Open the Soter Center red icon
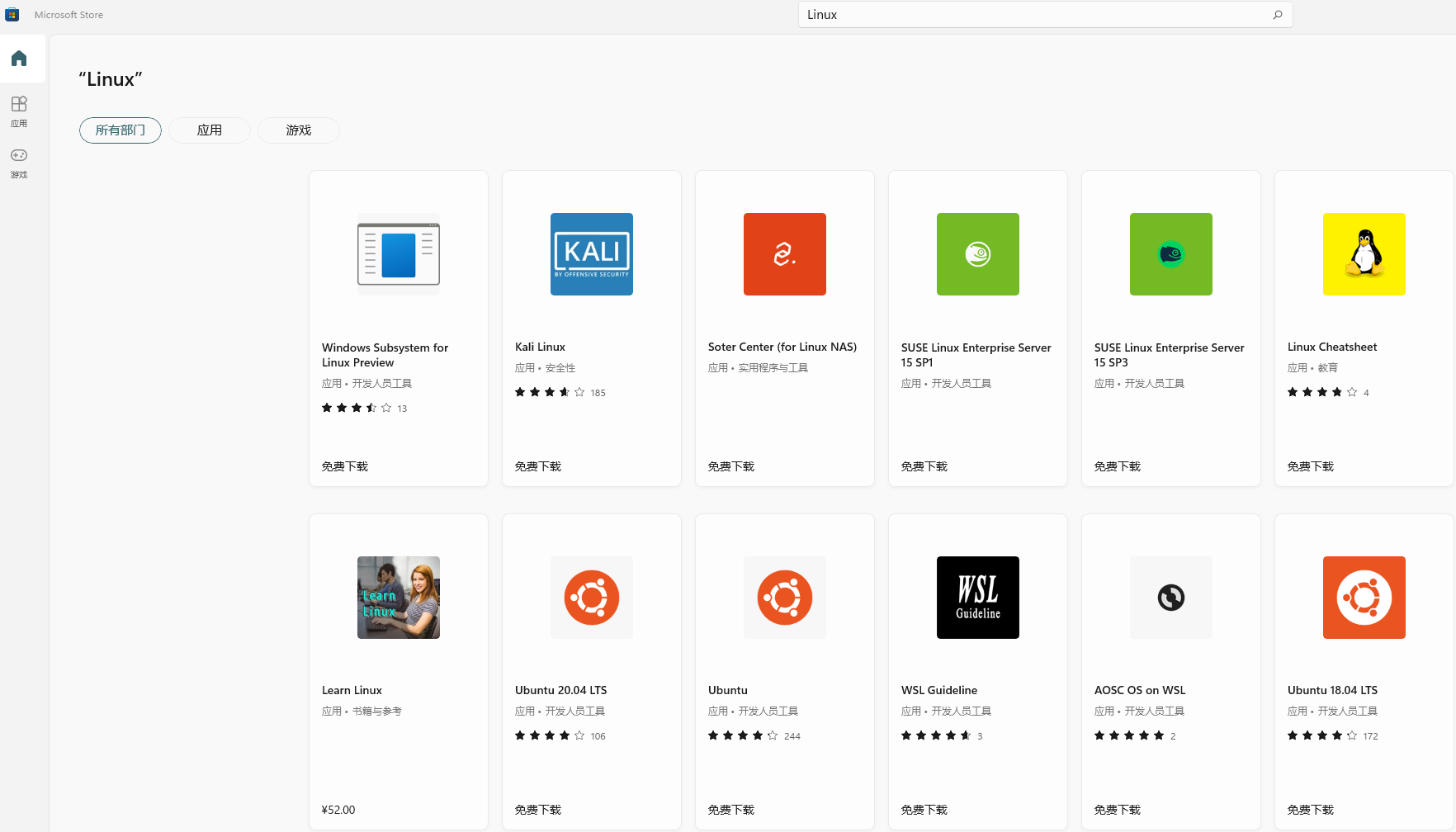1456x832 pixels. pyautogui.click(x=785, y=254)
